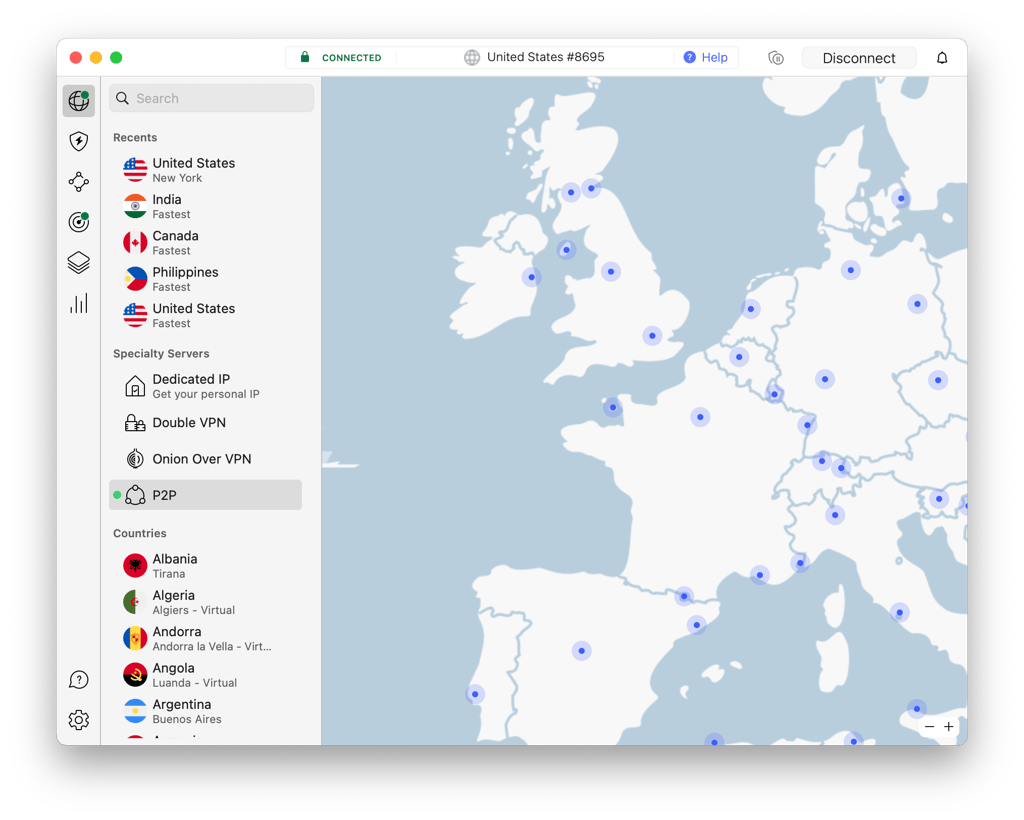Image resolution: width=1024 pixels, height=820 pixels.
Task: Click the green lock CONNECTED status
Action: pos(340,57)
